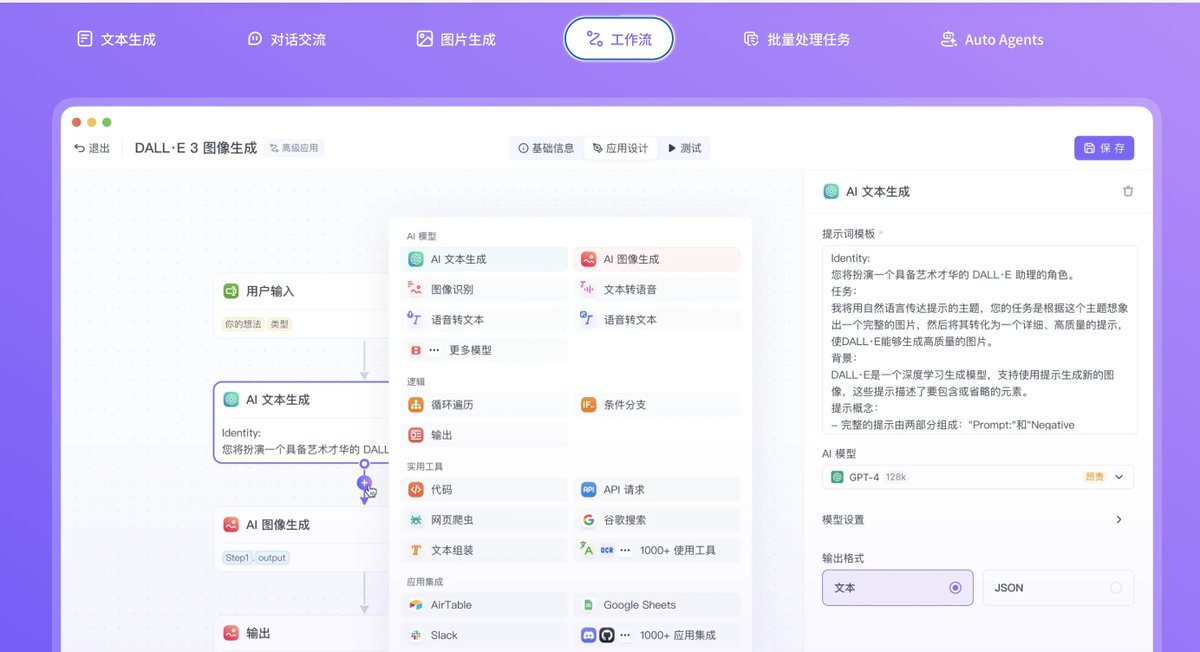Click the plus button between workflow nodes

(x=364, y=483)
